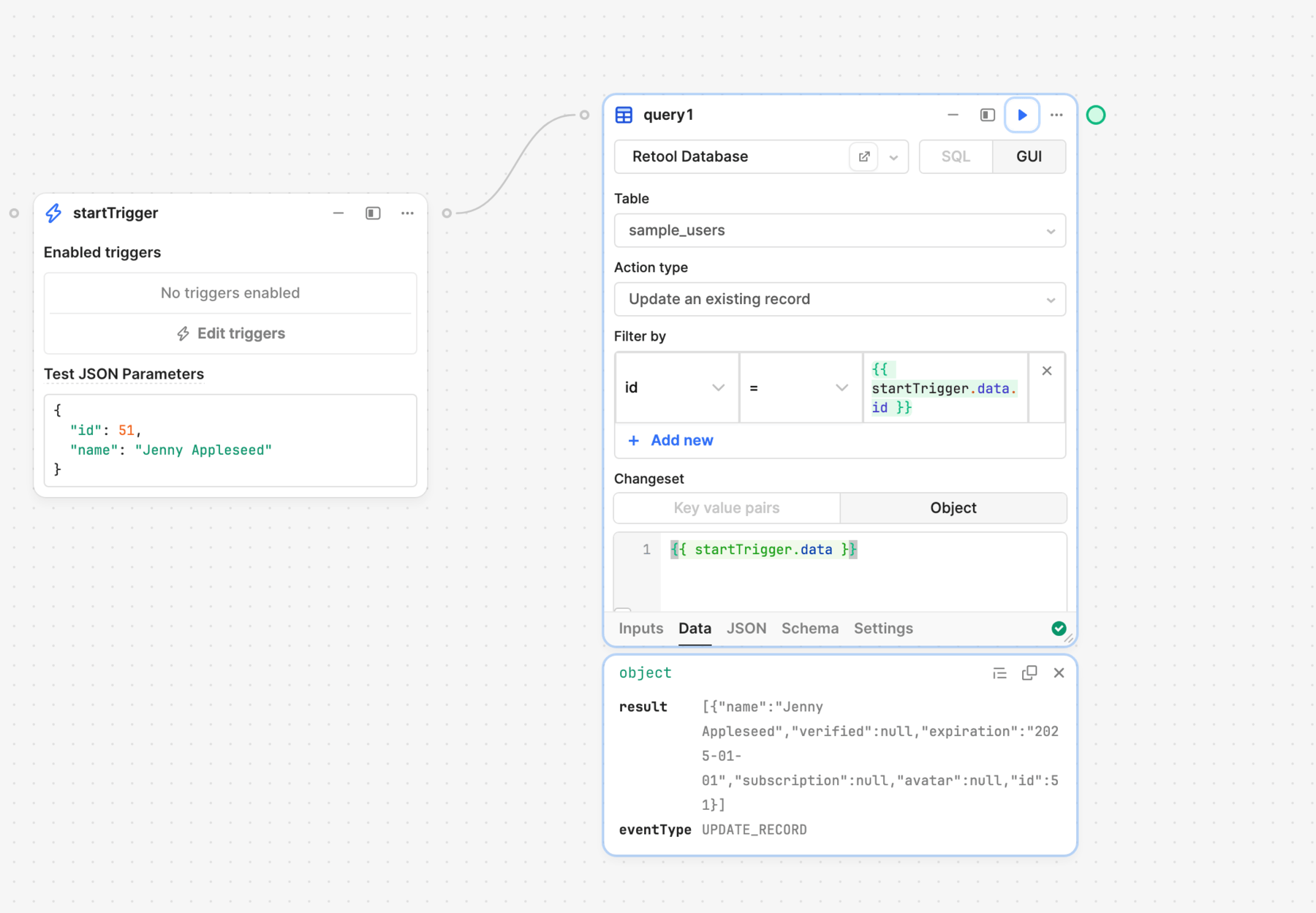Image resolution: width=1316 pixels, height=913 pixels.
Task: Open the Settings tab
Action: pyautogui.click(x=883, y=629)
